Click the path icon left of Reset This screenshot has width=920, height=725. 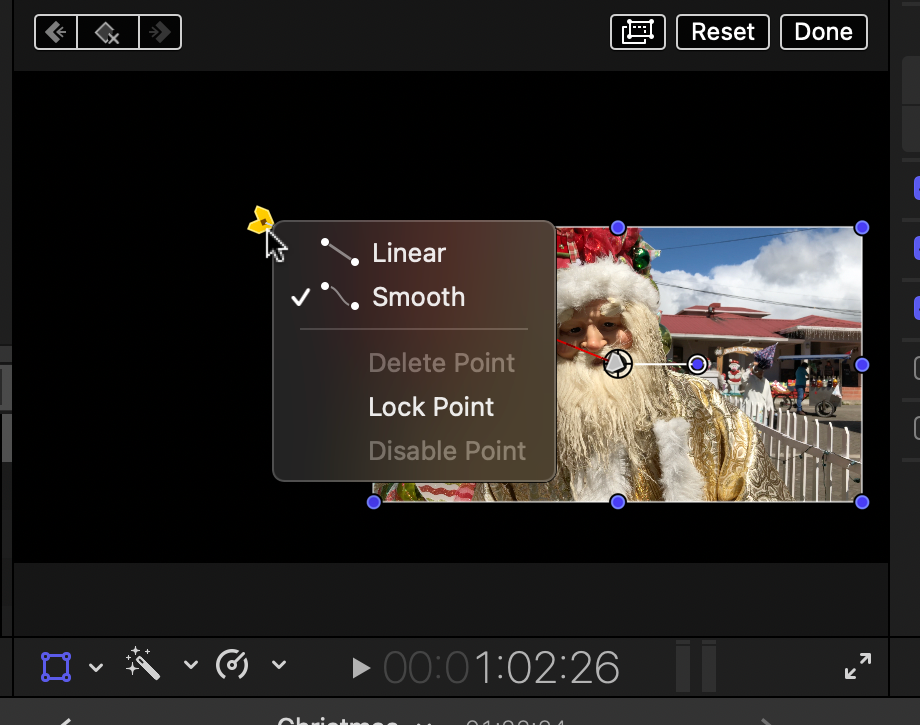[638, 32]
